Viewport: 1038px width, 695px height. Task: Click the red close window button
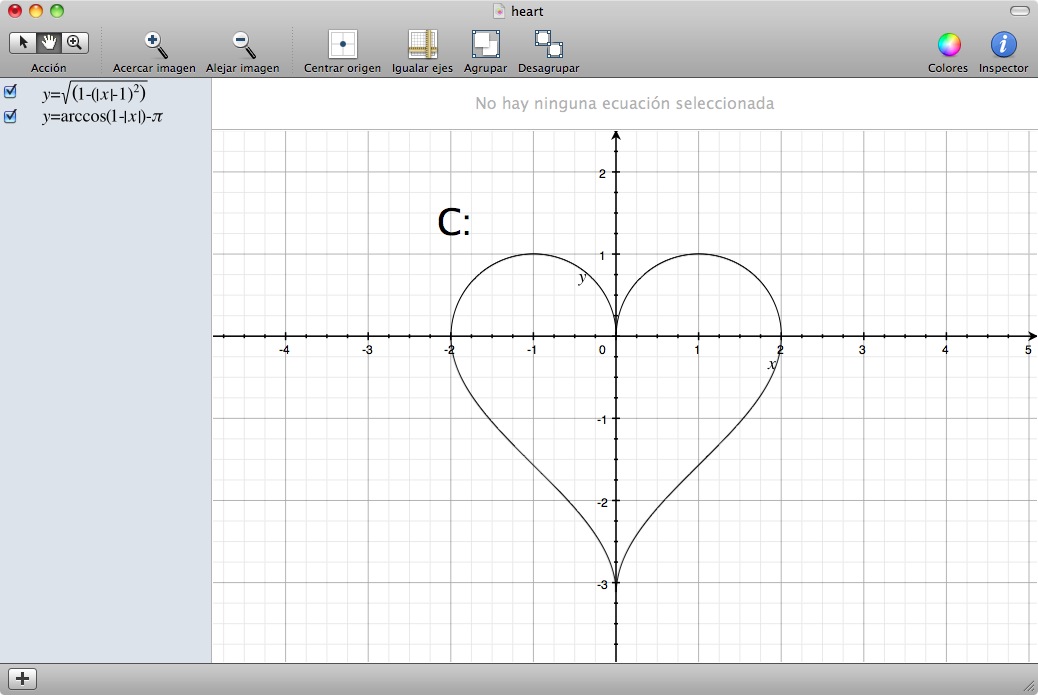pos(15,11)
